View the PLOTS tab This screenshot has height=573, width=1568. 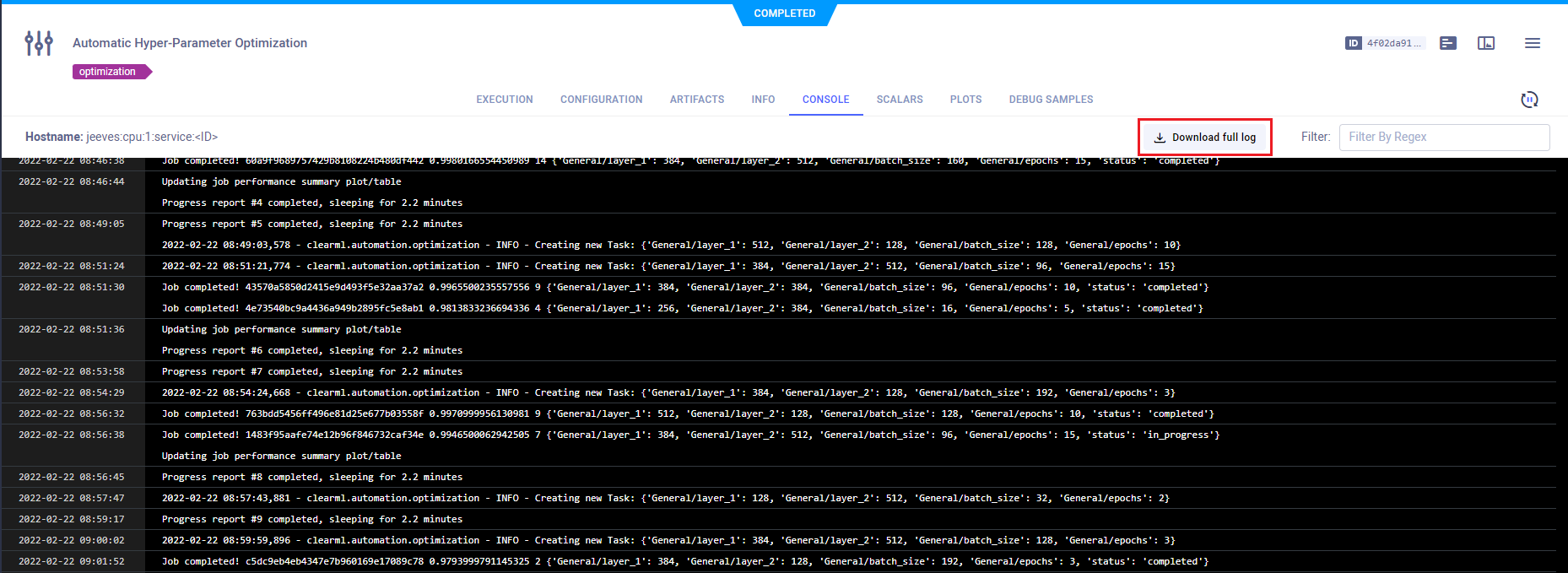[x=965, y=100]
